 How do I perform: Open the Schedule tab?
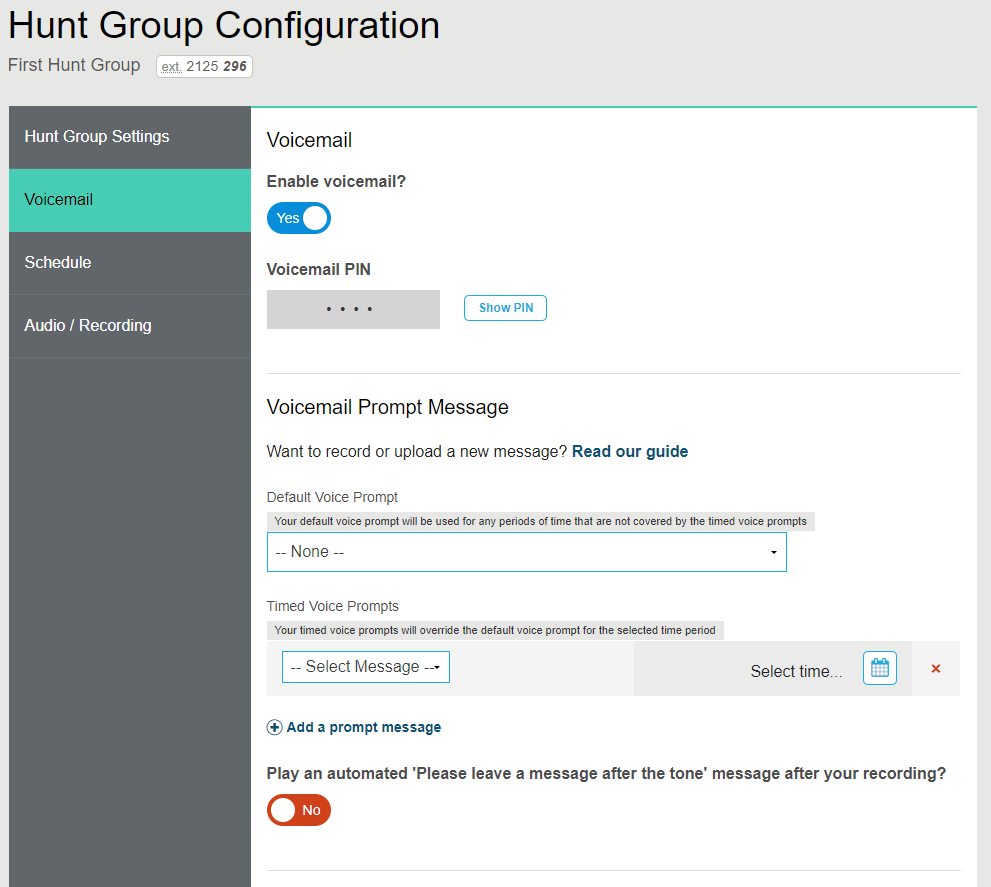point(57,262)
